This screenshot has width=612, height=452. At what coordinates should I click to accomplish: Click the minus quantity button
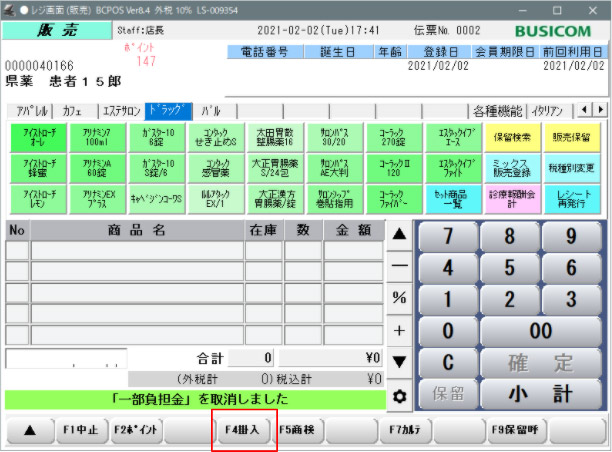coord(400,267)
